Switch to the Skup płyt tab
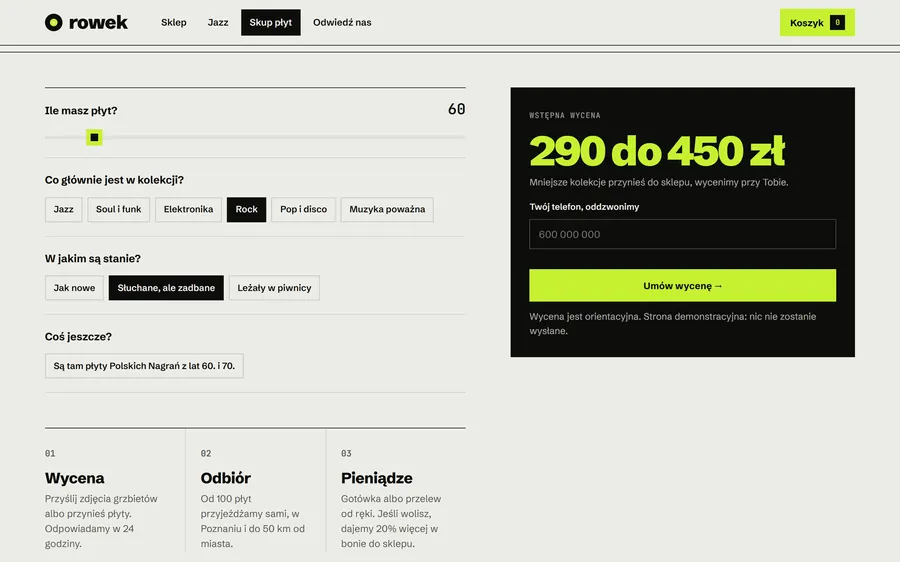Image resolution: width=900 pixels, height=562 pixels. [270, 22]
